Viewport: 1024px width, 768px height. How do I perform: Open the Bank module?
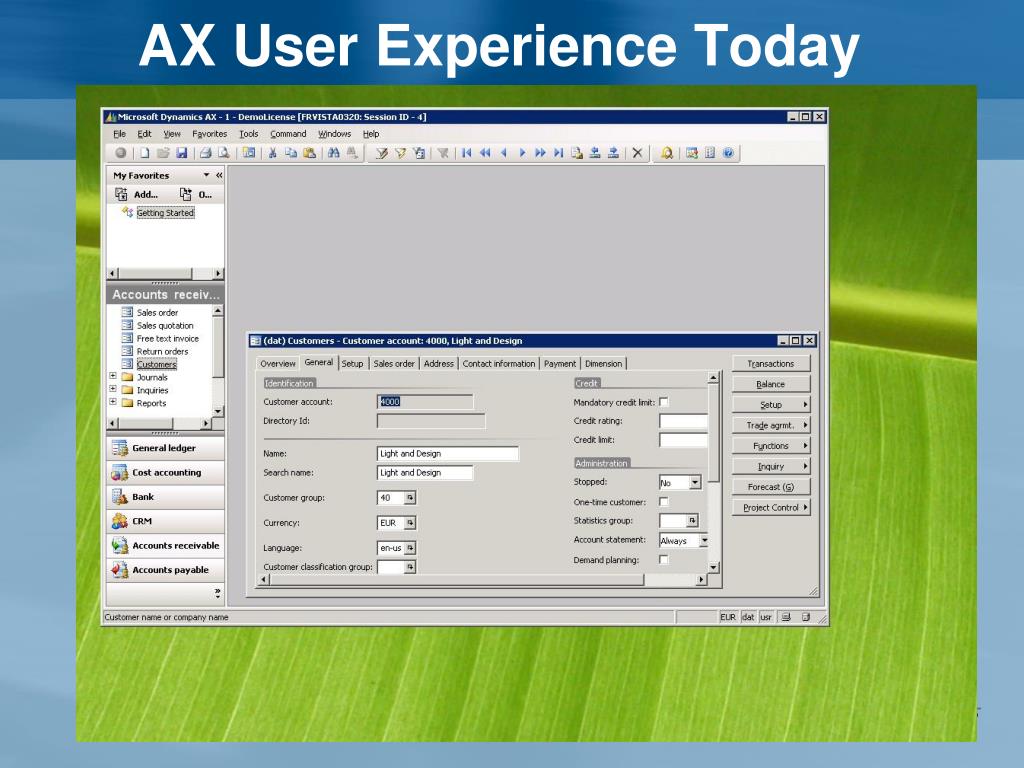point(165,497)
